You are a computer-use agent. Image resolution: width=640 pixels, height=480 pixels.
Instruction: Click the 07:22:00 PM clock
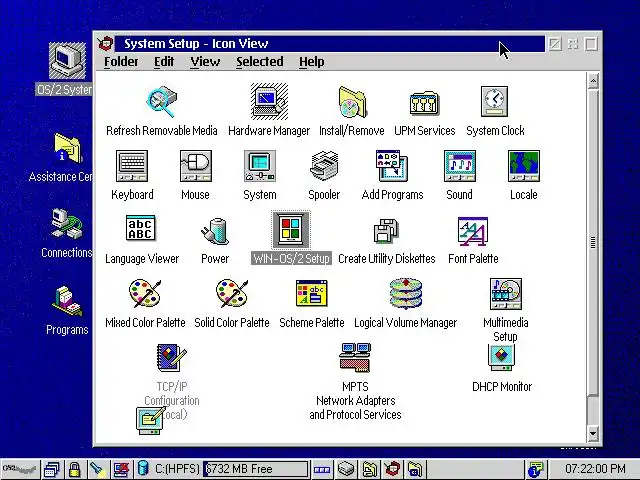tap(595, 469)
